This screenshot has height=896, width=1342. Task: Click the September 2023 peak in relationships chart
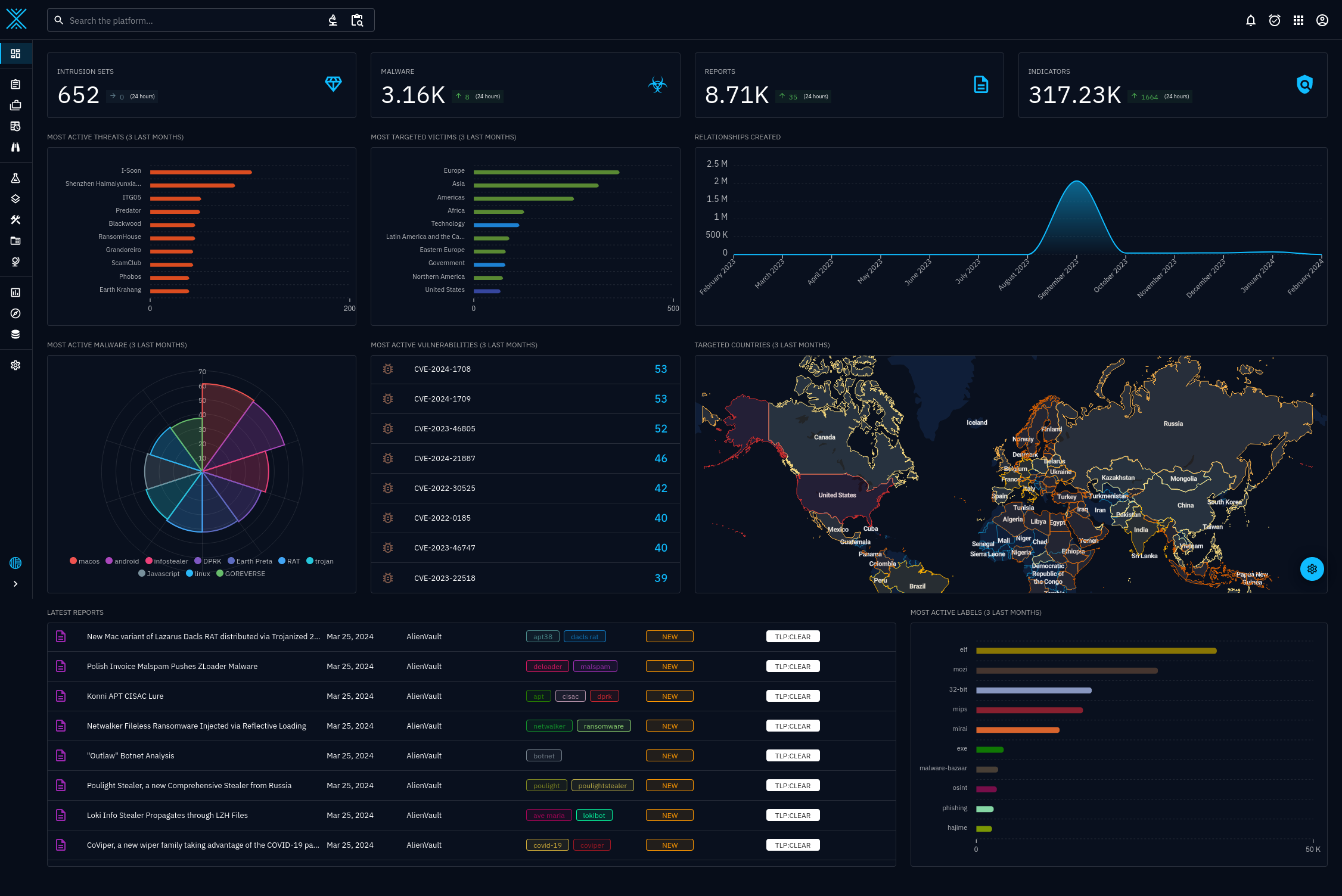pos(1077,181)
